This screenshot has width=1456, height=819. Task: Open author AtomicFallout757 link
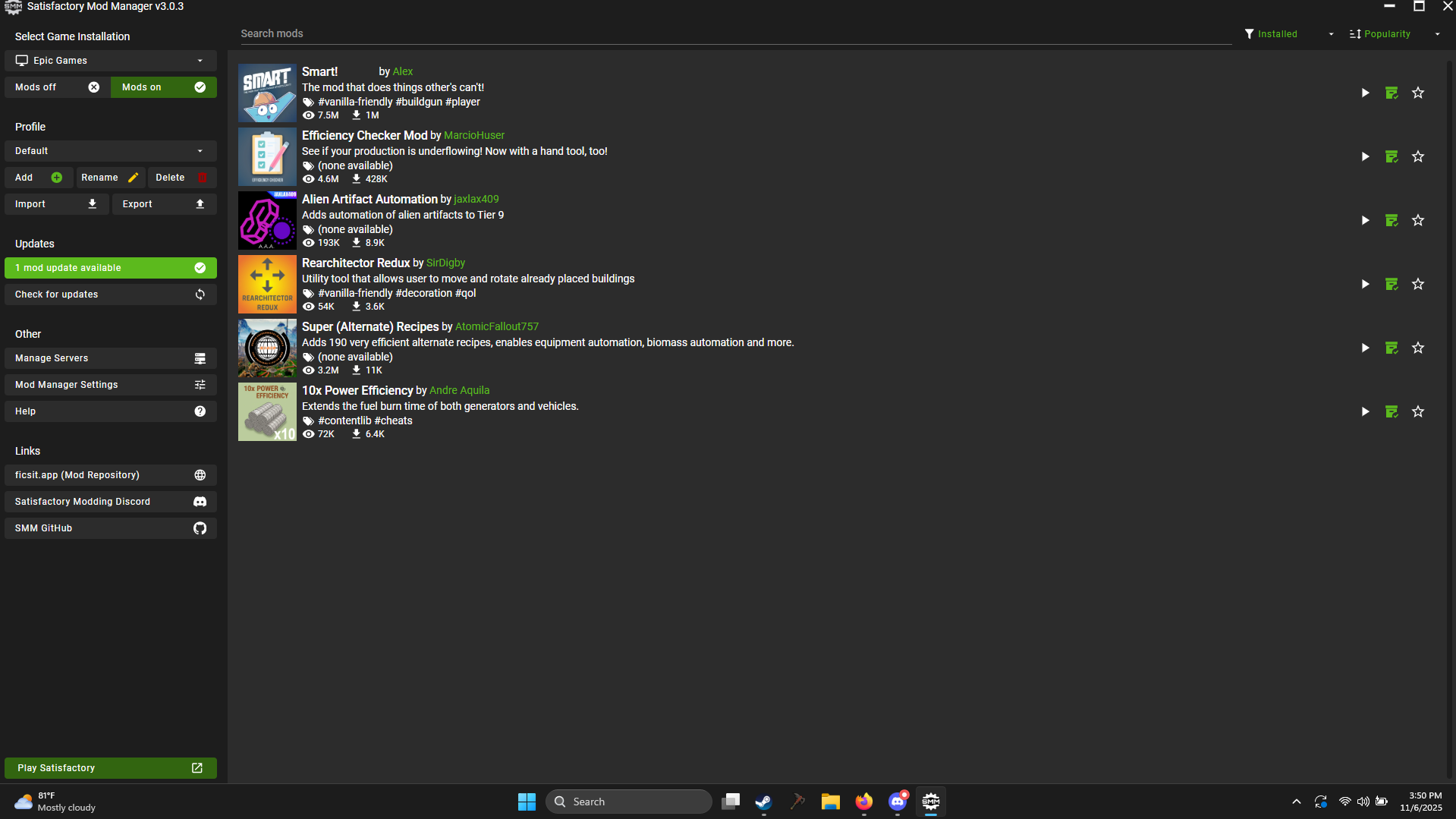tap(497, 326)
